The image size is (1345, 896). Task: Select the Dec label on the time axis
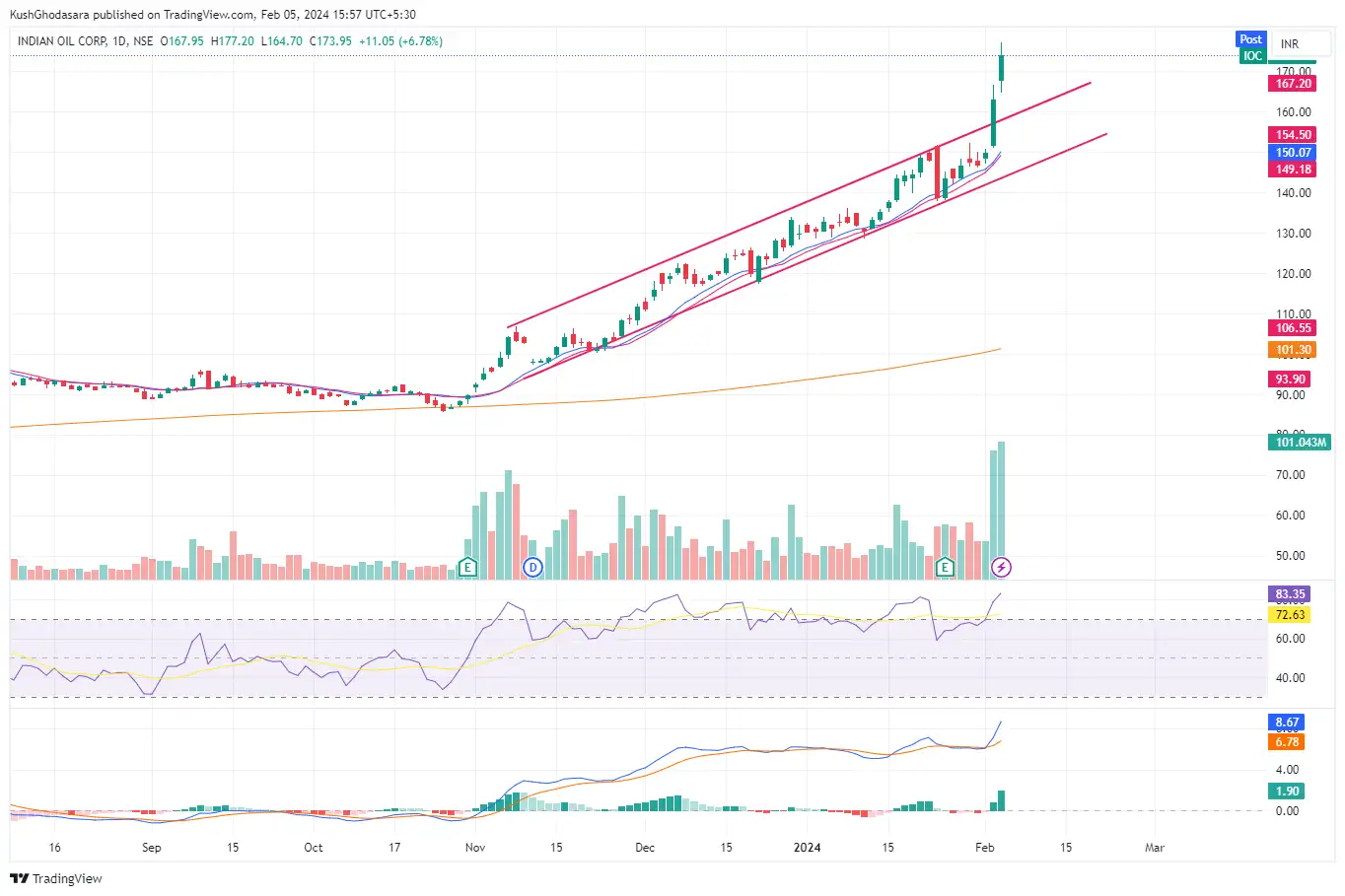(x=644, y=847)
